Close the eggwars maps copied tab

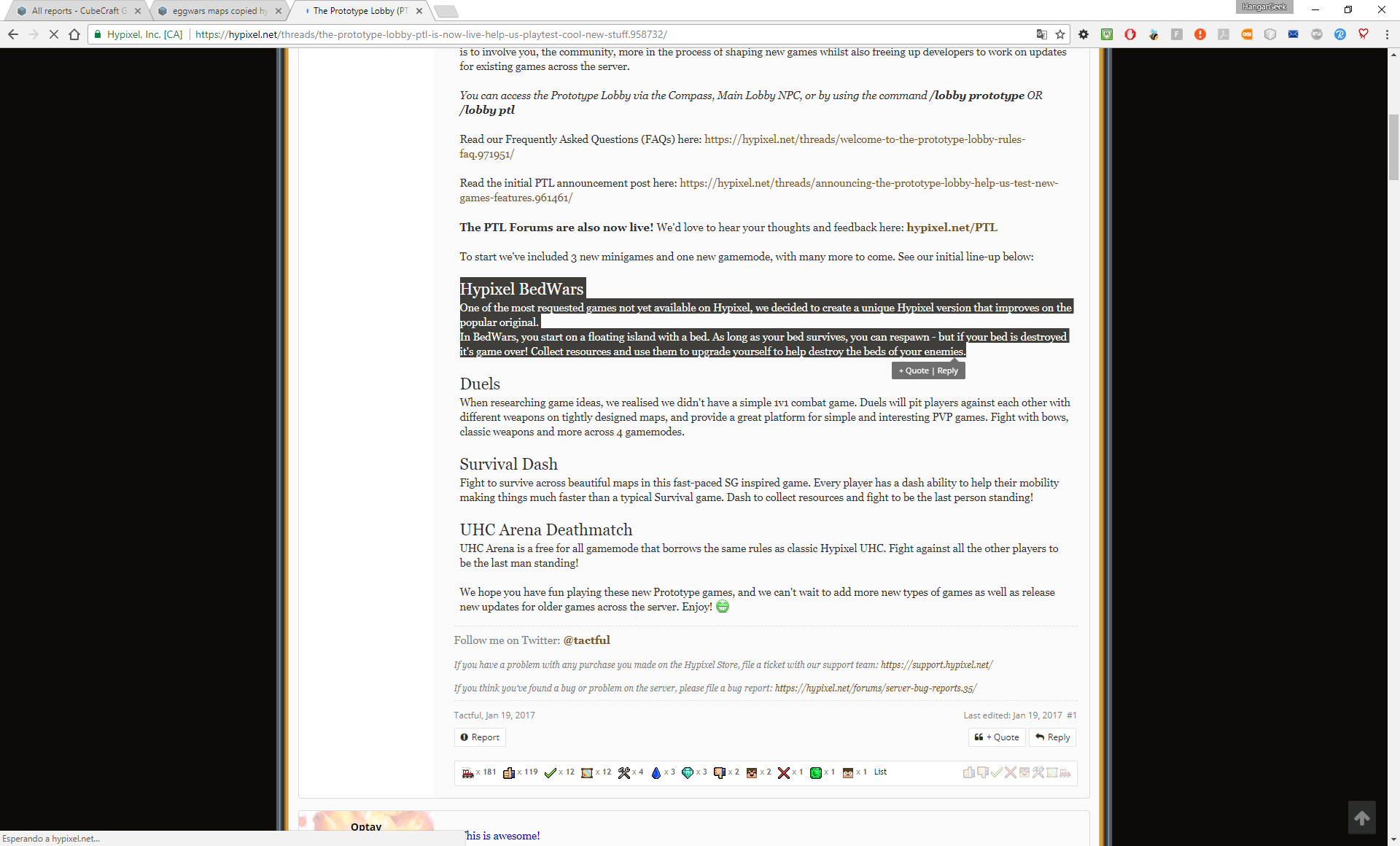(279, 11)
